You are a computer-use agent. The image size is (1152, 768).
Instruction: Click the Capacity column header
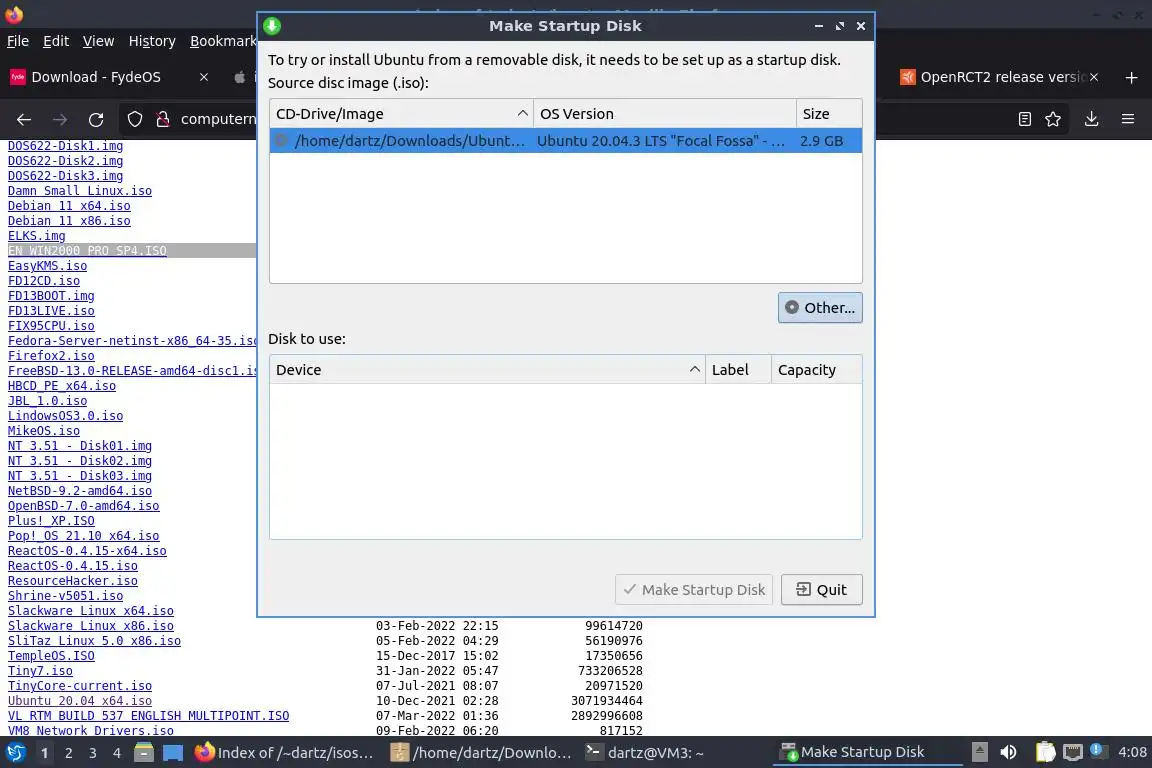(817, 370)
